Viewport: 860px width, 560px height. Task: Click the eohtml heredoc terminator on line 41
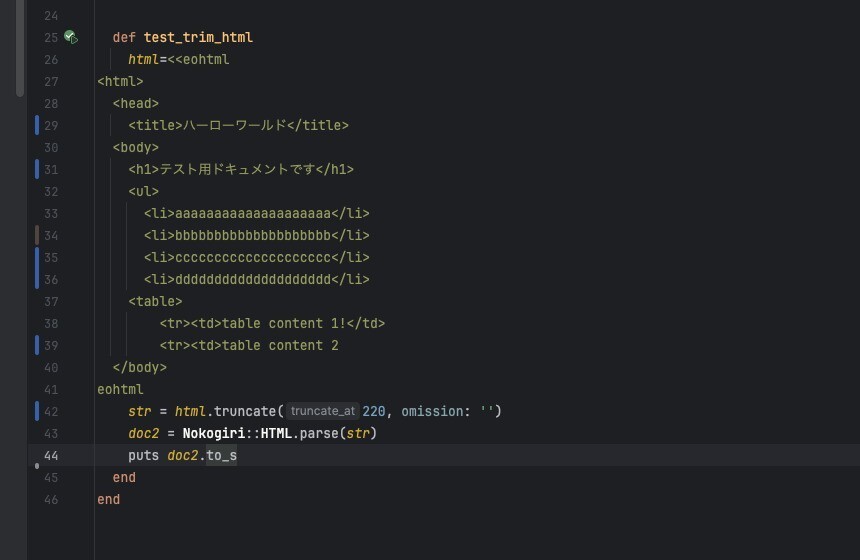120,389
